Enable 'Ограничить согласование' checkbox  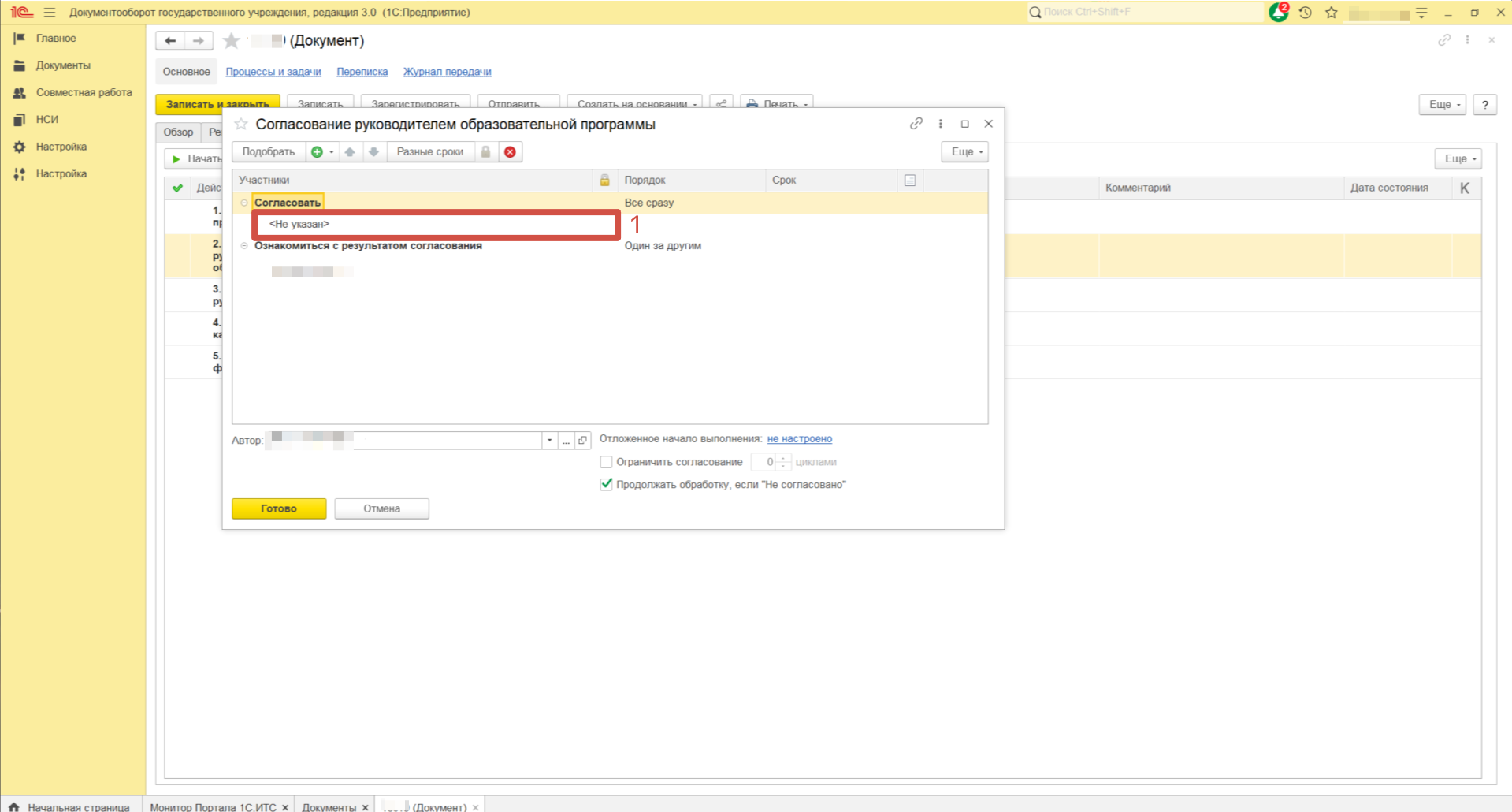(606, 462)
